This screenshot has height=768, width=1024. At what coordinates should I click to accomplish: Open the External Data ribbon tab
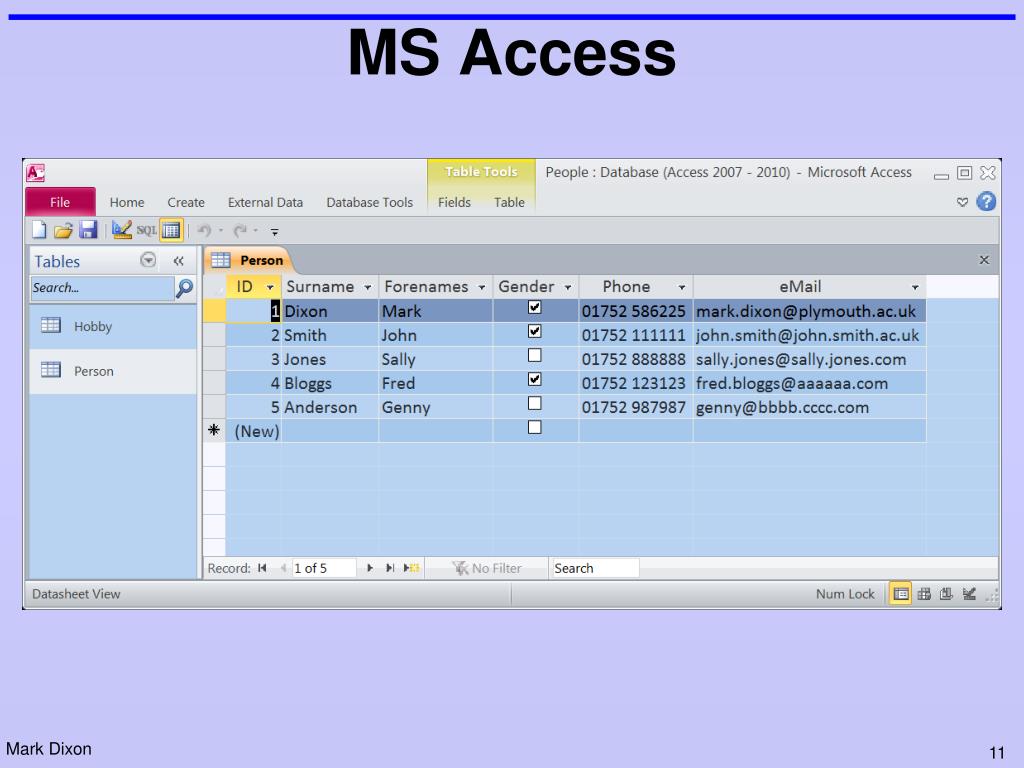(265, 202)
